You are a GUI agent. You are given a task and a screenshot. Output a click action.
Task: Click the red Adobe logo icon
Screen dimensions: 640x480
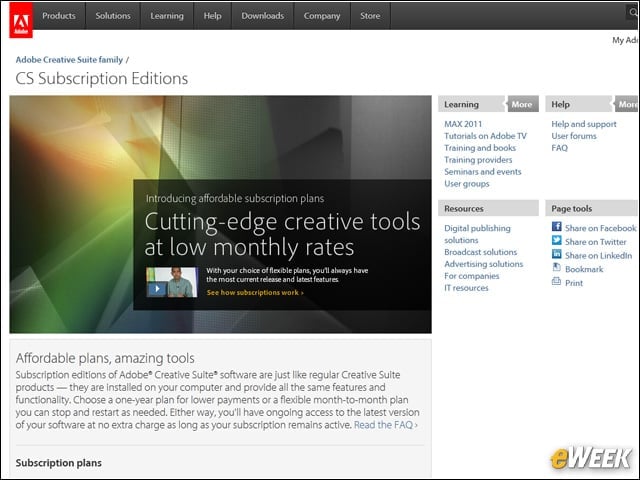[x=21, y=20]
